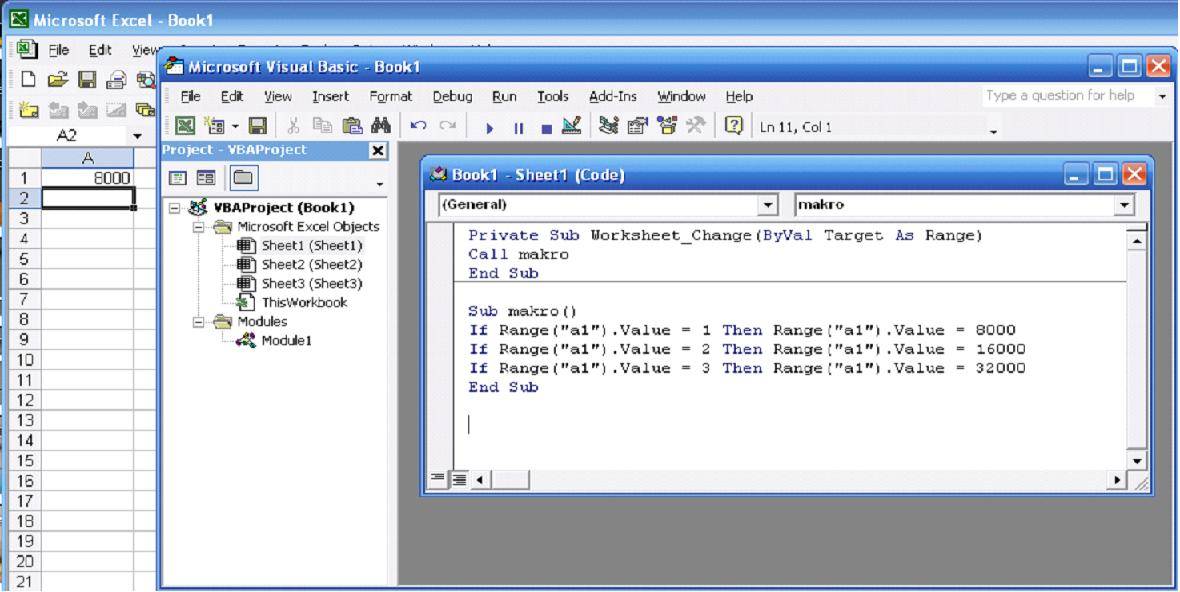1180x592 pixels.
Task: Click Insert UserForm icon in VBA toolbar
Action: point(214,126)
